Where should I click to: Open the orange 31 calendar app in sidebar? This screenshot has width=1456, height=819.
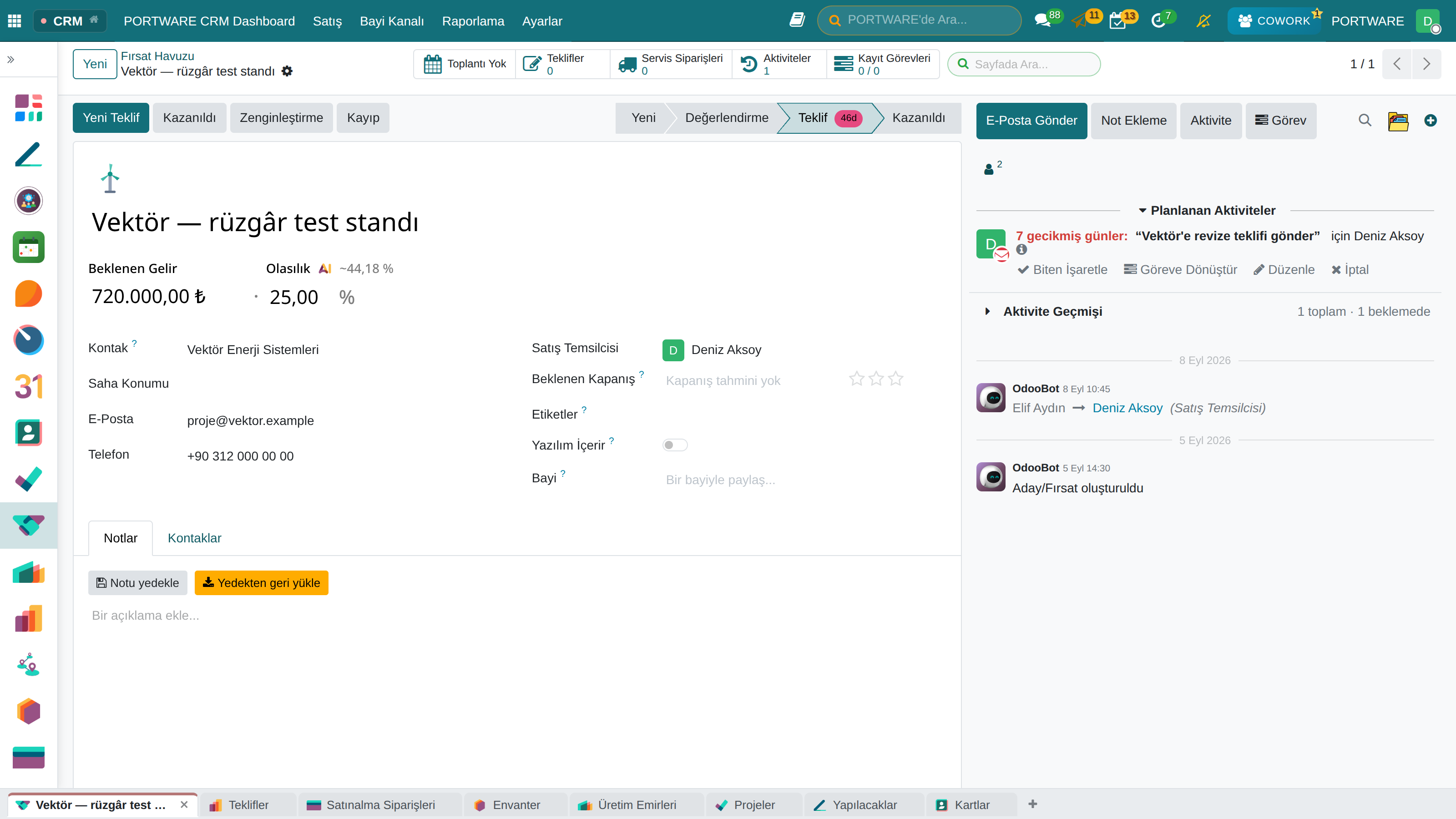click(x=28, y=387)
